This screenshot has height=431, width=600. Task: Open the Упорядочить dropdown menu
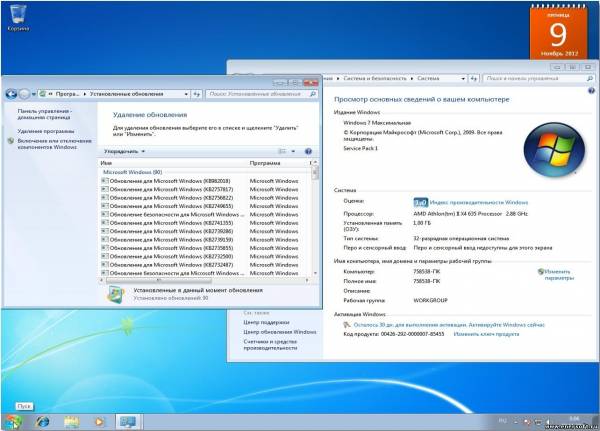point(124,151)
